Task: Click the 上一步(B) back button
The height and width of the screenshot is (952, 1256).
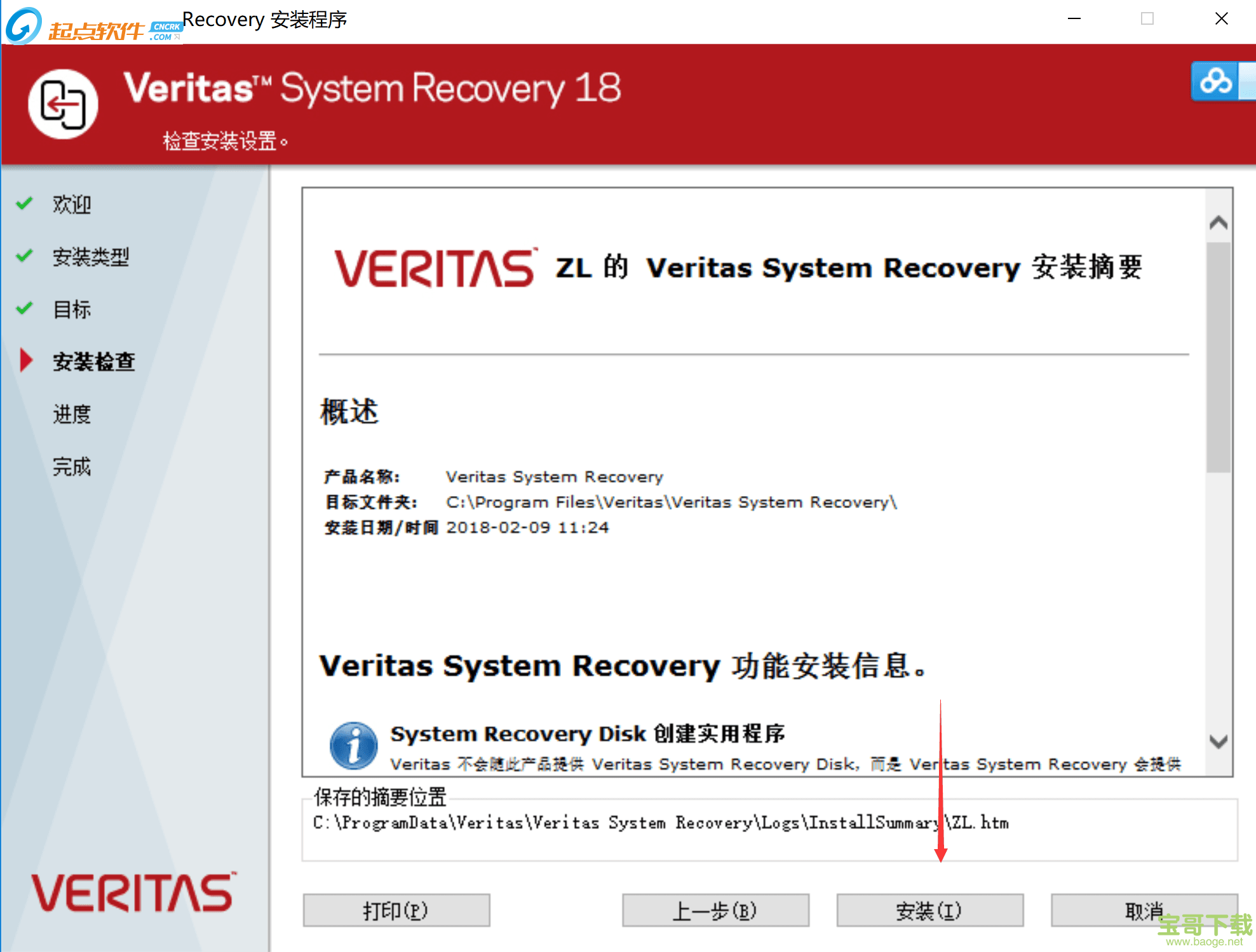Action: 715,911
